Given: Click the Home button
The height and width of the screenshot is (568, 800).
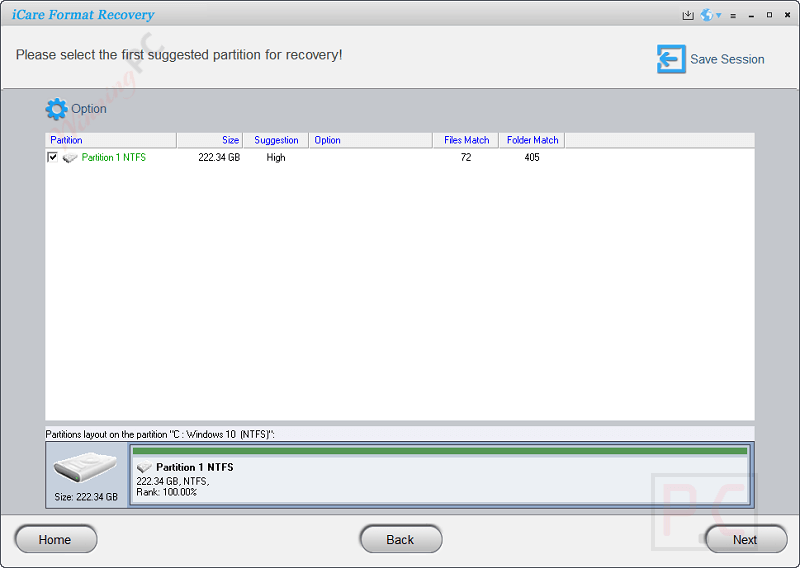Looking at the screenshot, I should point(56,539).
